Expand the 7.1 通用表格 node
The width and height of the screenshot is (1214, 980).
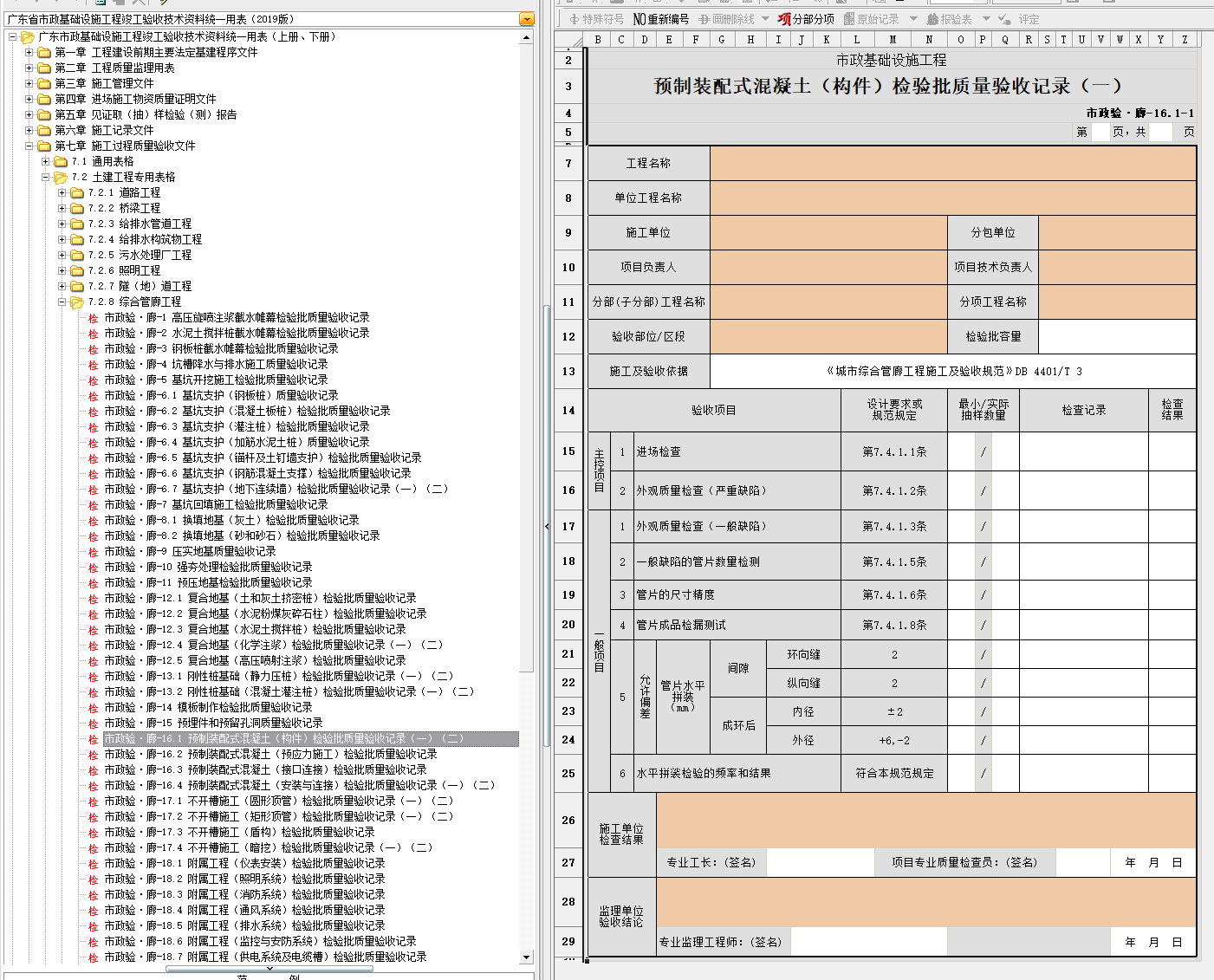click(45, 162)
